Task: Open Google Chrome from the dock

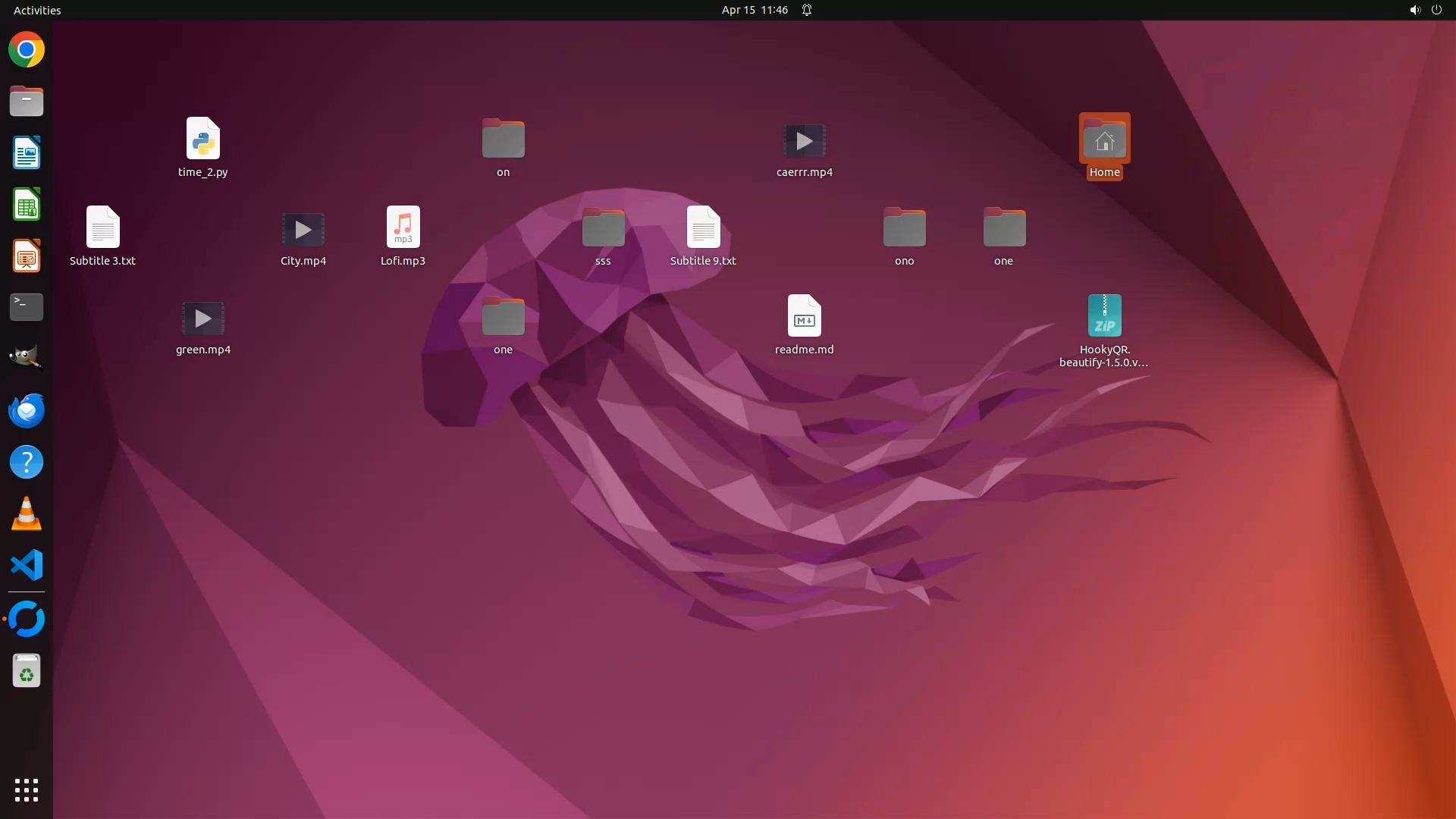Action: (x=27, y=50)
